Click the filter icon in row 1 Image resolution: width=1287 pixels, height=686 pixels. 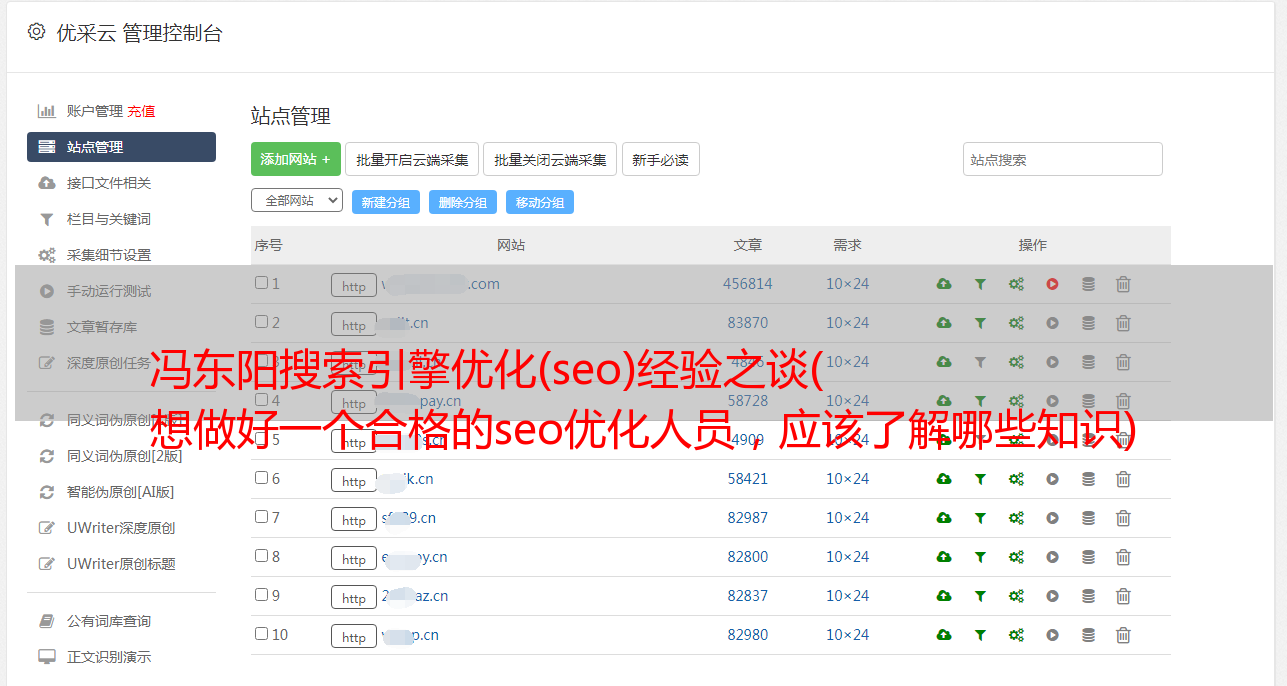(980, 284)
